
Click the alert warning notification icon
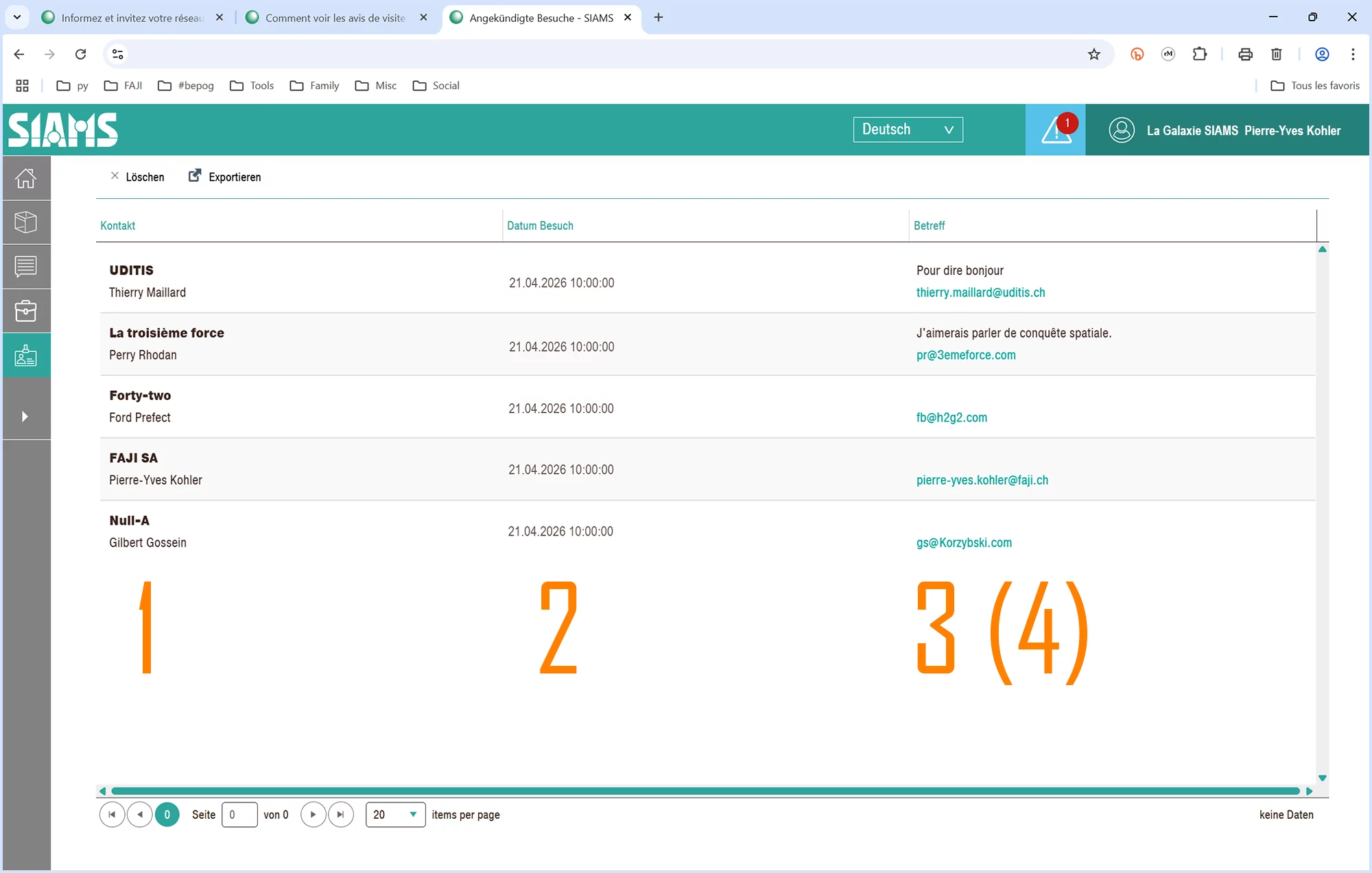click(x=1055, y=130)
